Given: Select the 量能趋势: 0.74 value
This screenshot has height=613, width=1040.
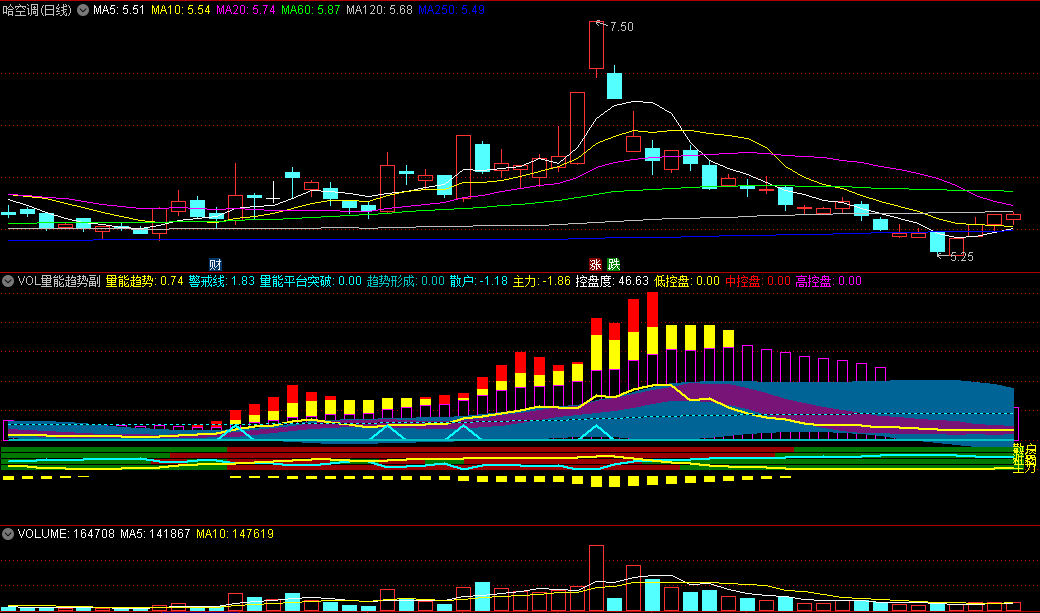Looking at the screenshot, I should pyautogui.click(x=145, y=281).
